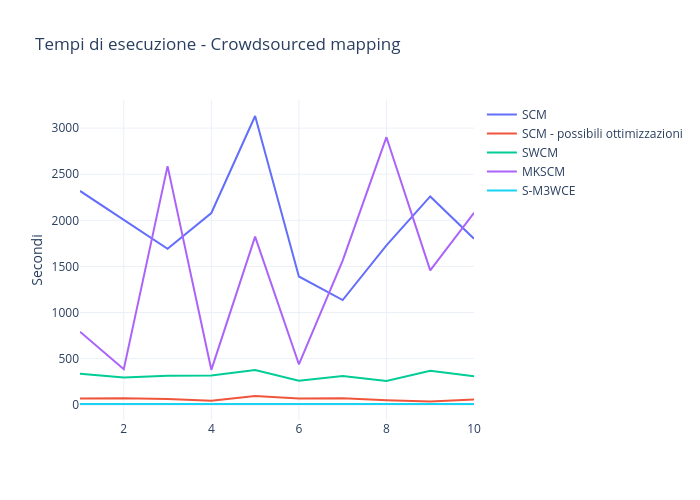Click the cyan S-M3WCE legend line swatch
The width and height of the screenshot is (700, 500).
coord(501,191)
